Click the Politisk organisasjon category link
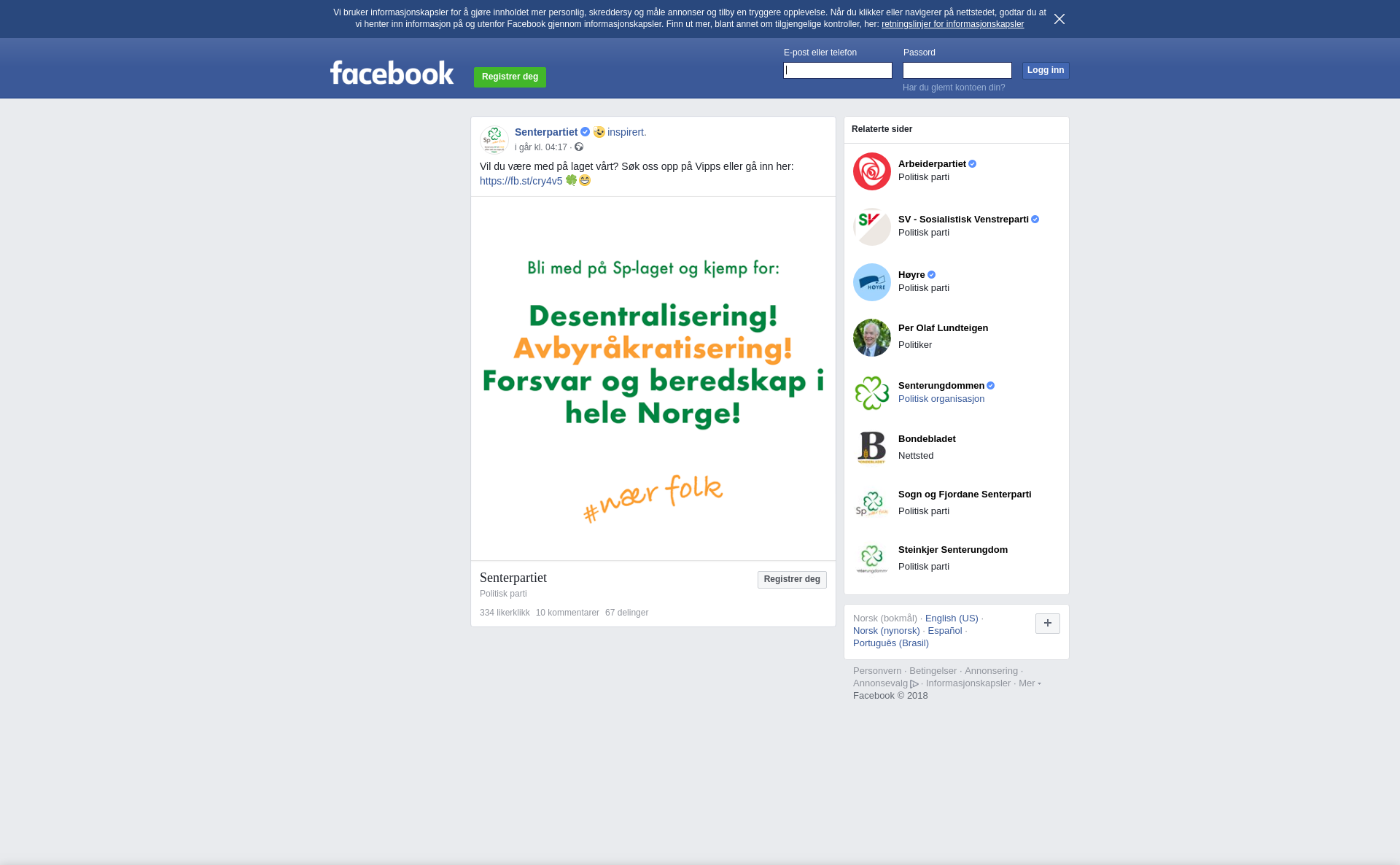Image resolution: width=1400 pixels, height=865 pixels. 941,399
